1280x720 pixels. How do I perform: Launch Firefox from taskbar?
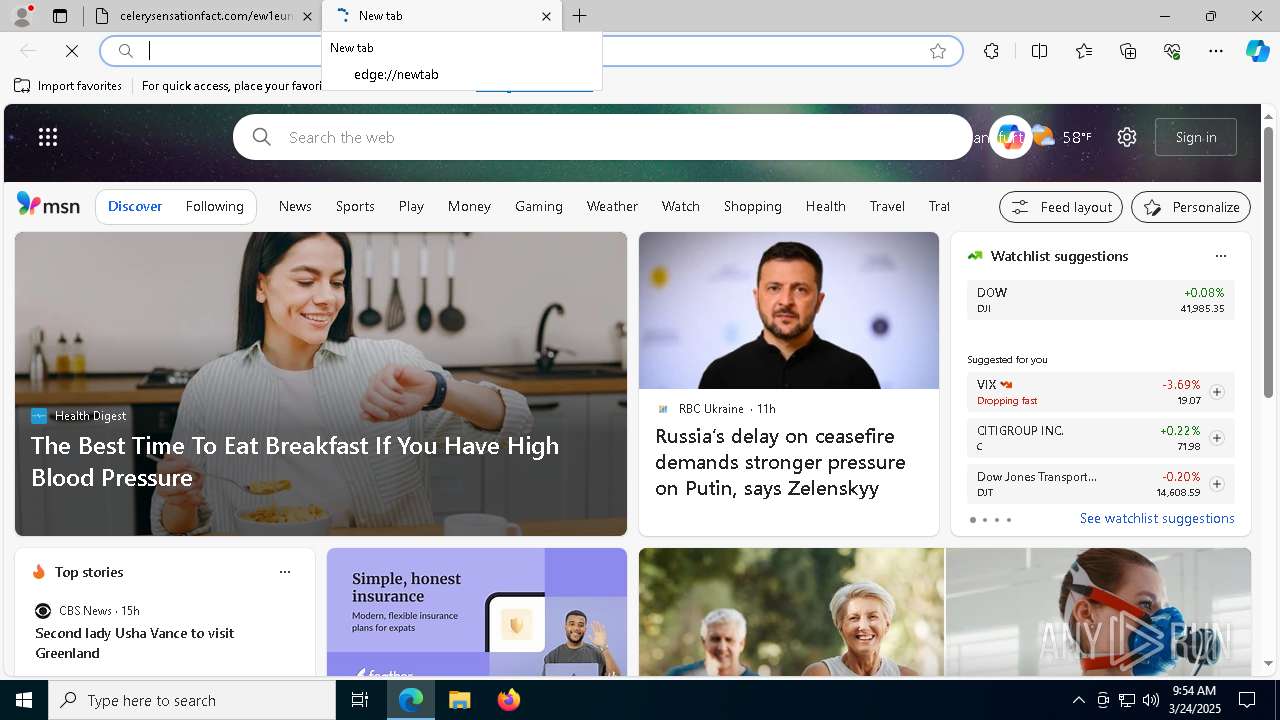tap(509, 700)
